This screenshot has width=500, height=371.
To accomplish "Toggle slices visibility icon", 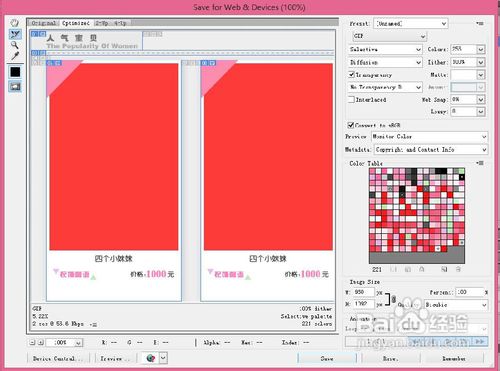I will pyautogui.click(x=15, y=87).
